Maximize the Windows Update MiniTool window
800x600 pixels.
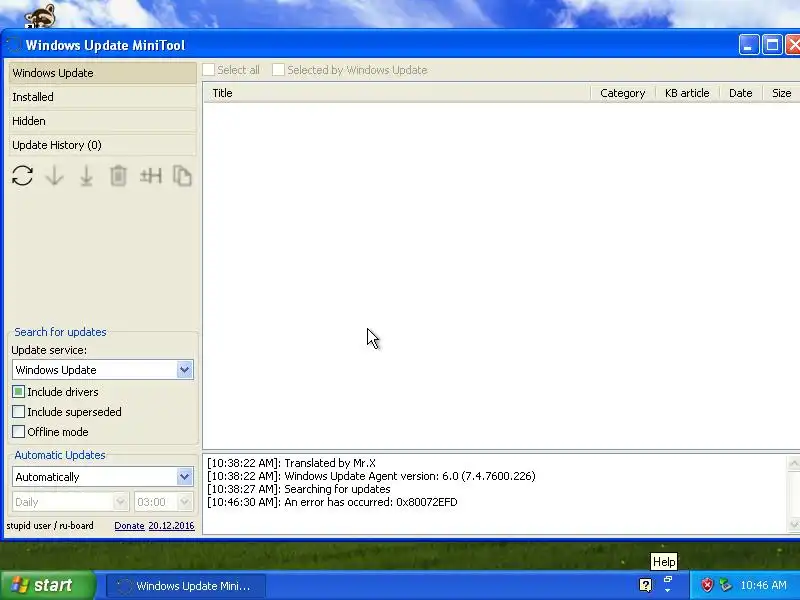pos(772,45)
